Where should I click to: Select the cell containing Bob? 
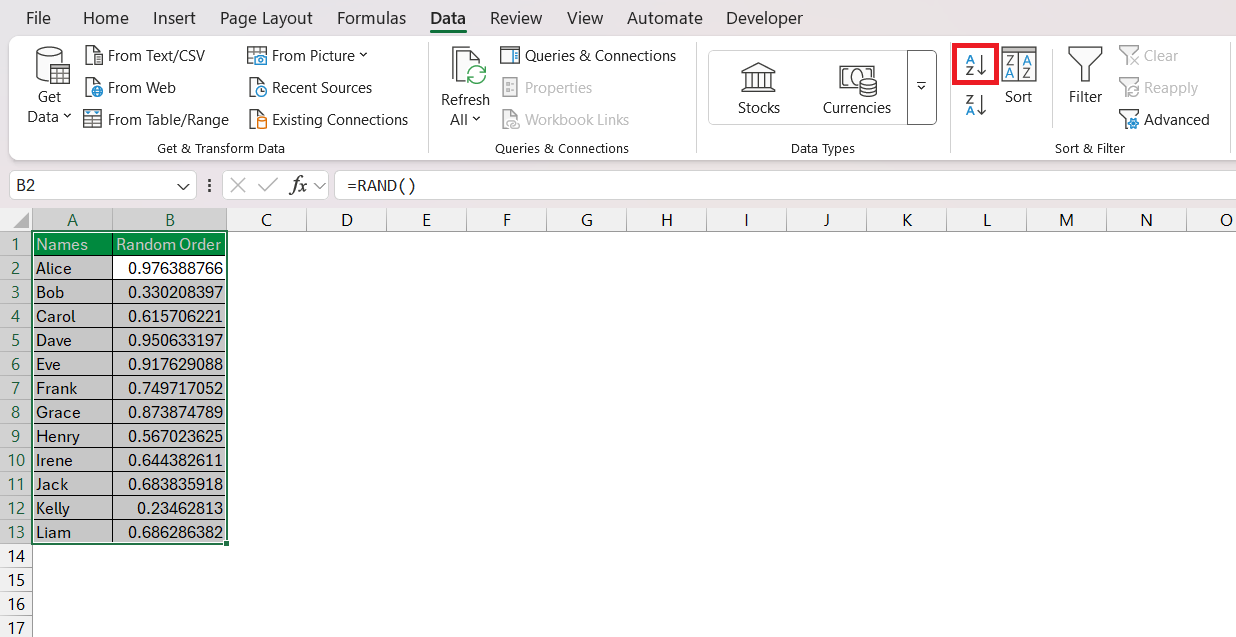72,292
